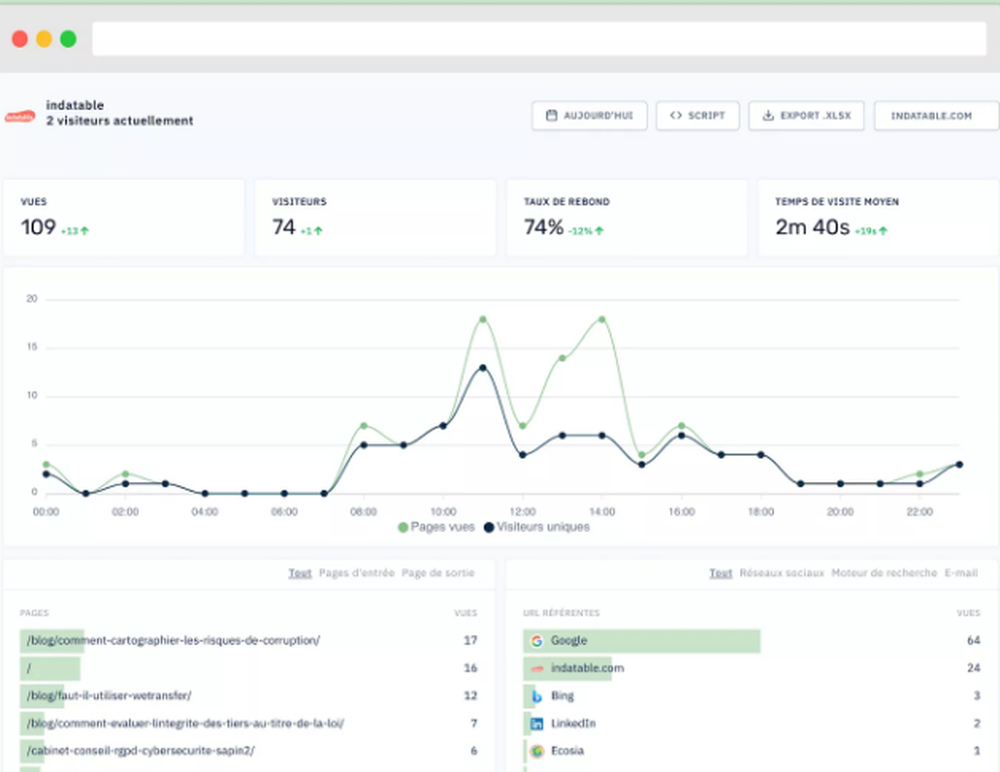The image size is (1000, 772).
Task: Click the LinkedIn referrer row
Action: 753,724
